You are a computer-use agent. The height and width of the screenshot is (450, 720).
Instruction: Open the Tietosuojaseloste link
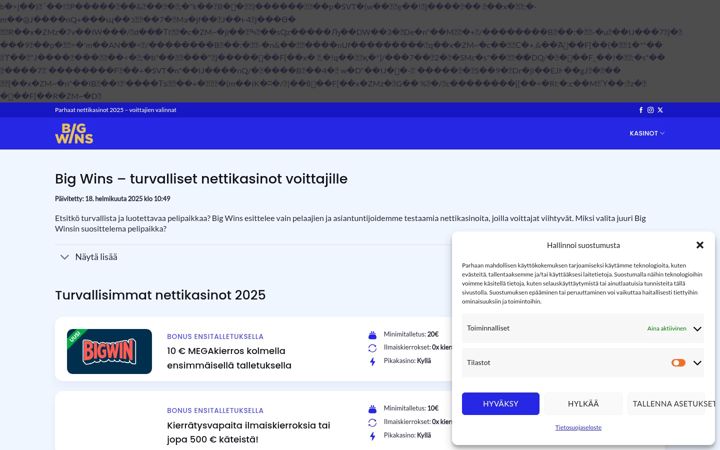(578, 428)
